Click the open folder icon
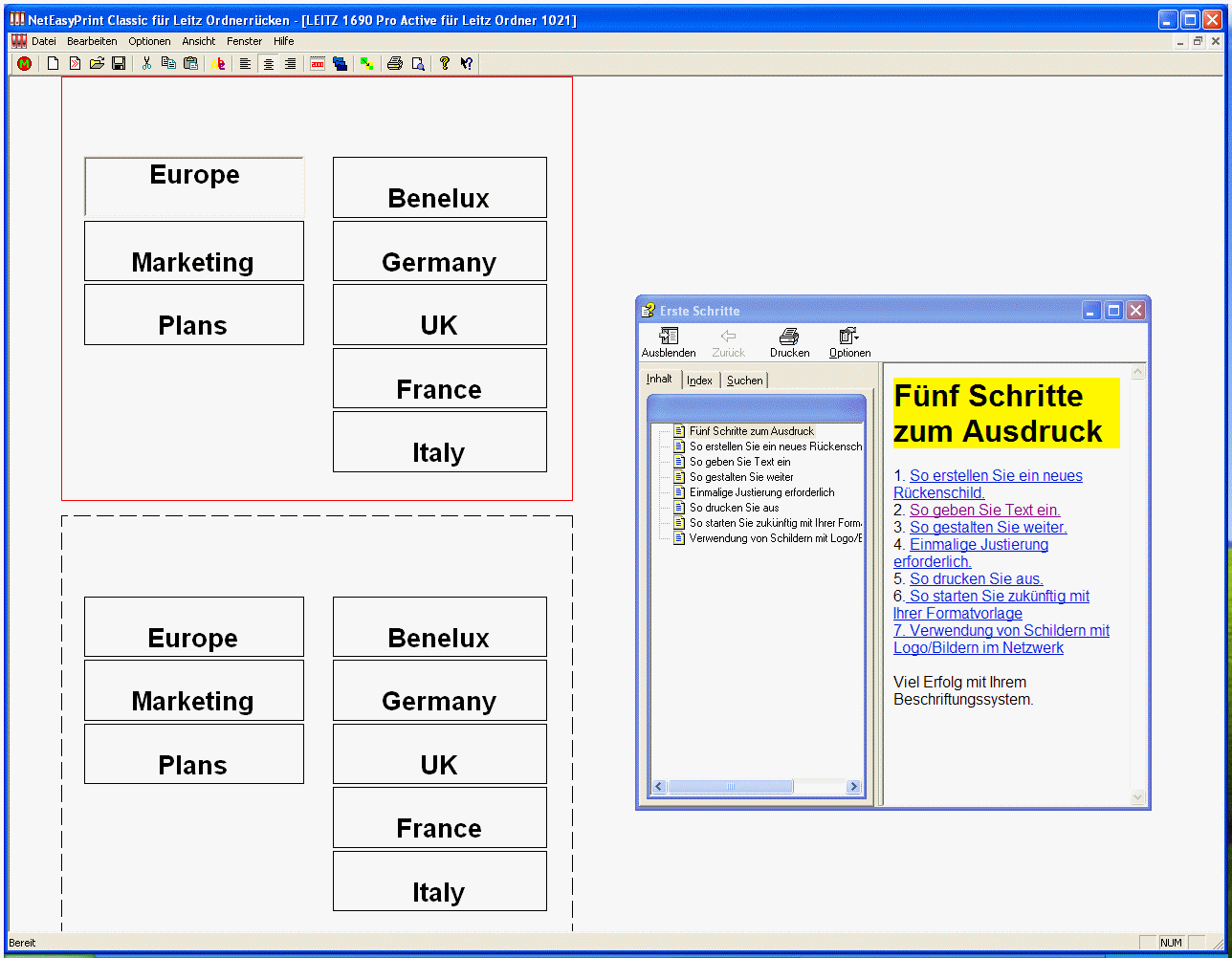The width and height of the screenshot is (1232, 958). [x=97, y=63]
